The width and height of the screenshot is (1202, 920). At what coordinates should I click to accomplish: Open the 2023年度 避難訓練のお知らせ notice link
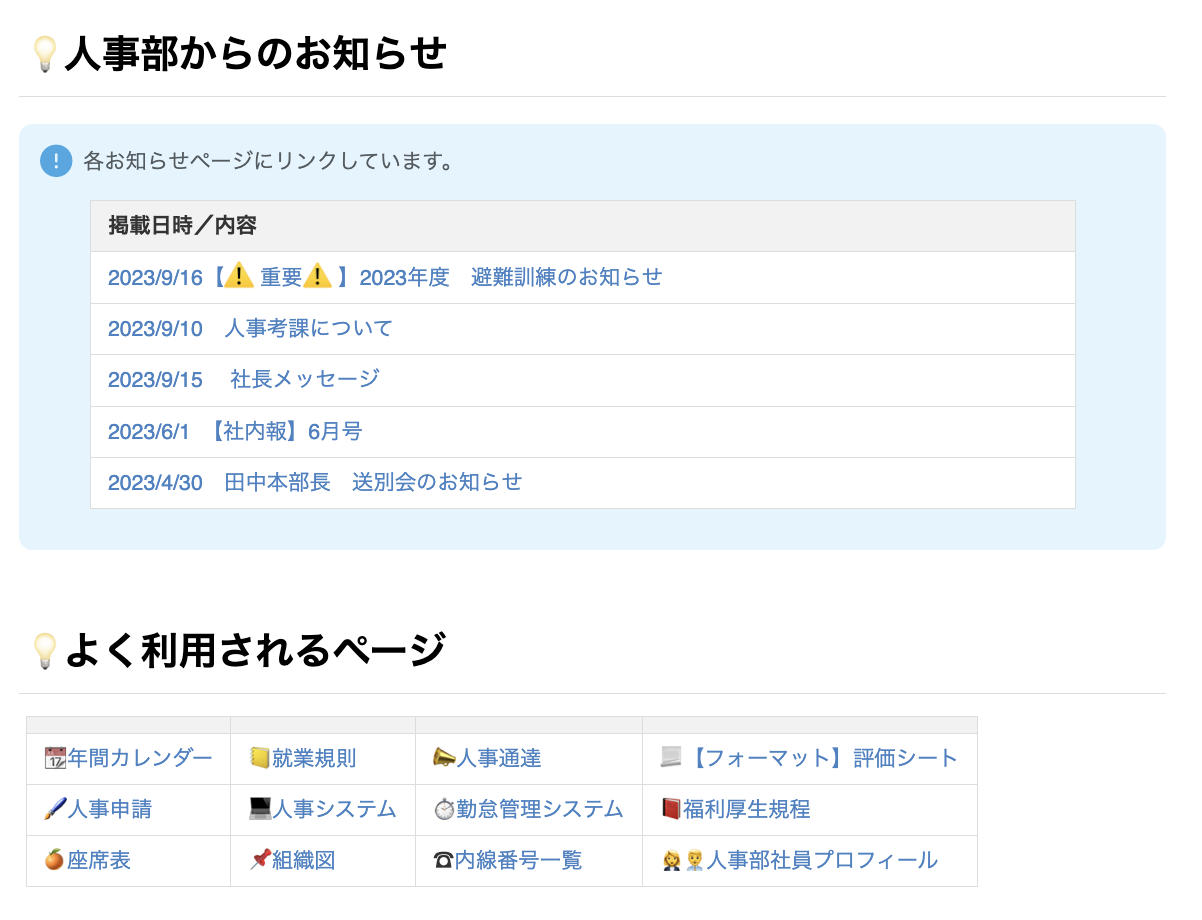click(x=385, y=277)
